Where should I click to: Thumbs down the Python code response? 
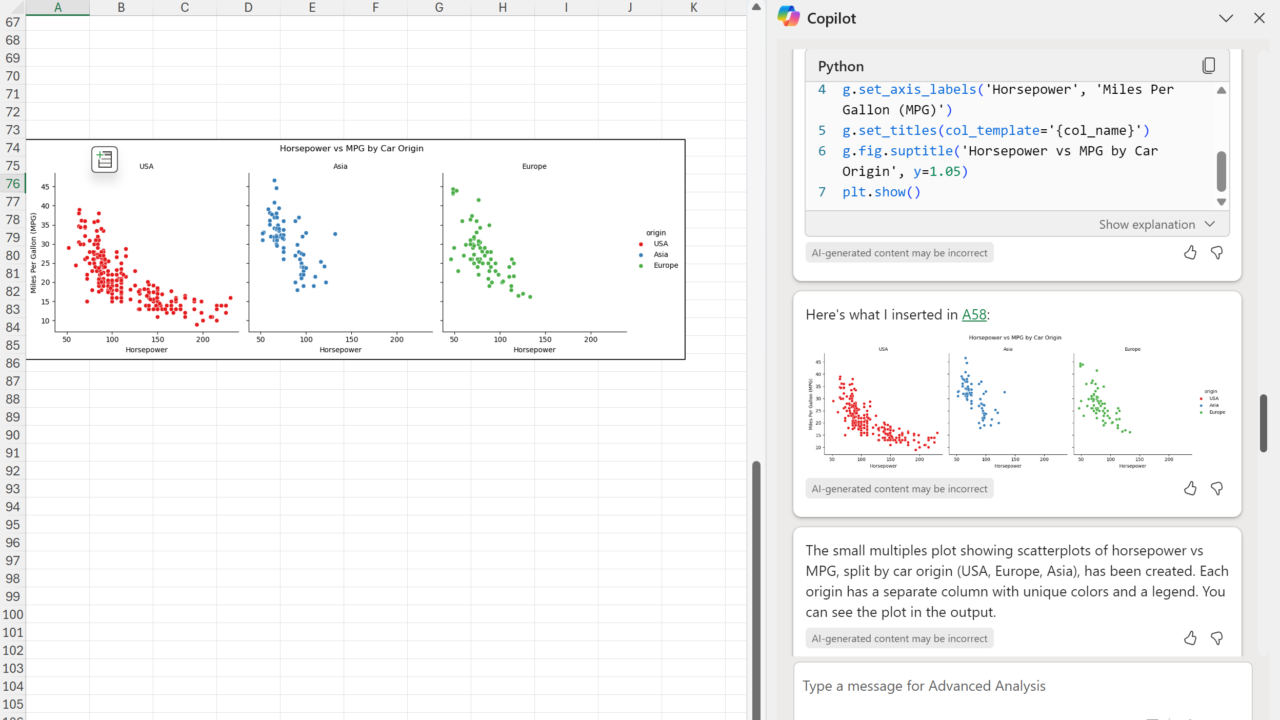(1217, 253)
